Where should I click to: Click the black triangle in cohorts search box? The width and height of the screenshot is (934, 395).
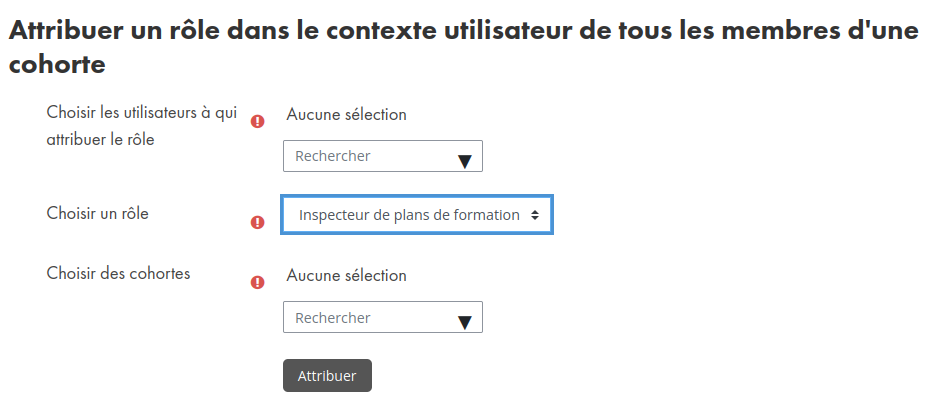(x=465, y=323)
